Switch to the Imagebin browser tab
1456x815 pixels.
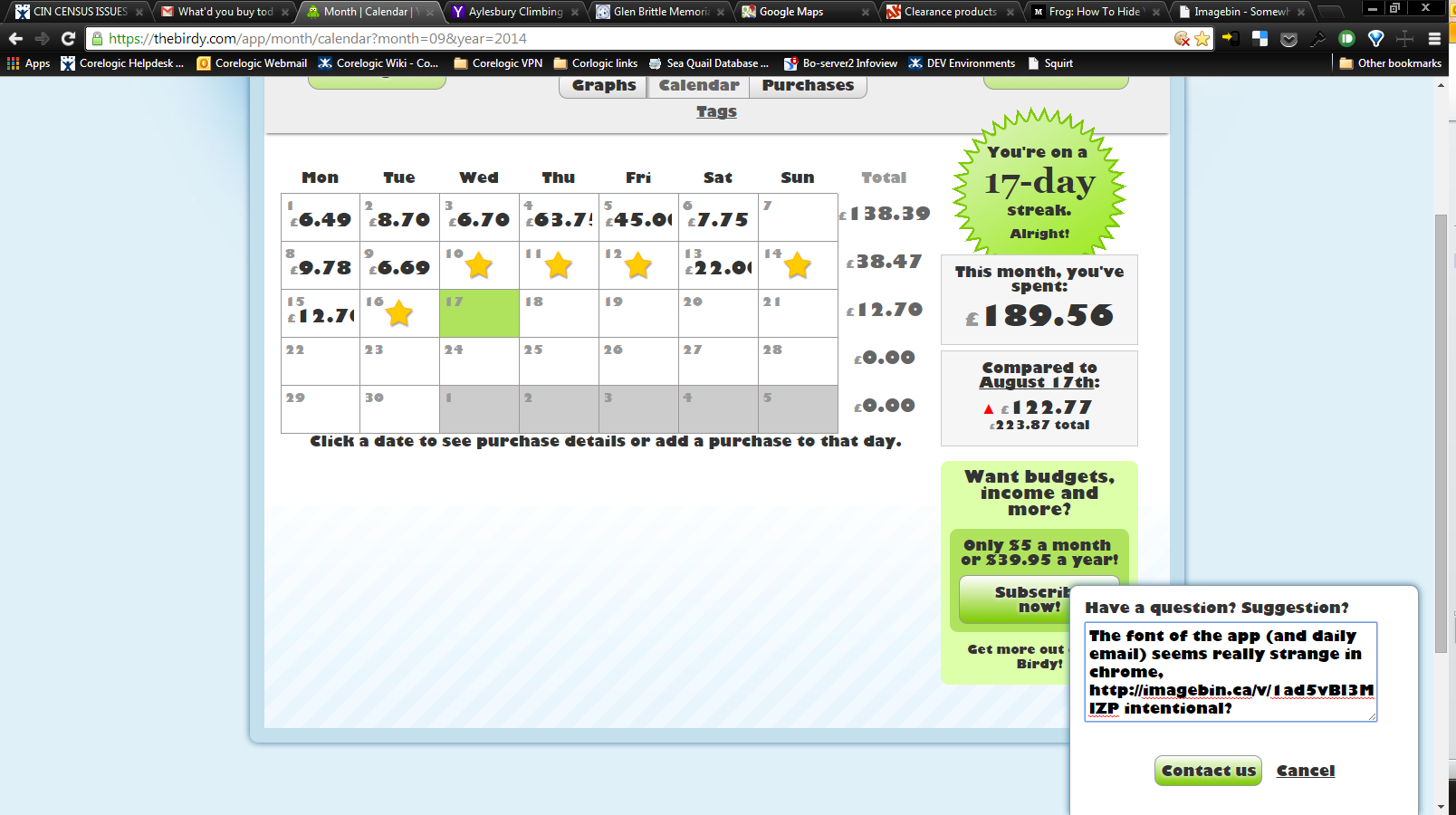coord(1240,12)
